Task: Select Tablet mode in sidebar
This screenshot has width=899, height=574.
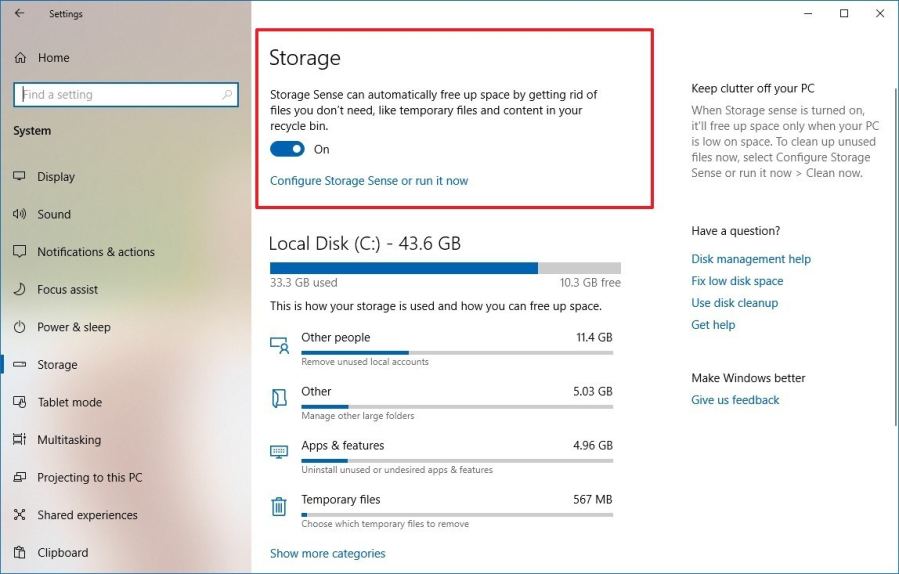Action: pos(69,402)
